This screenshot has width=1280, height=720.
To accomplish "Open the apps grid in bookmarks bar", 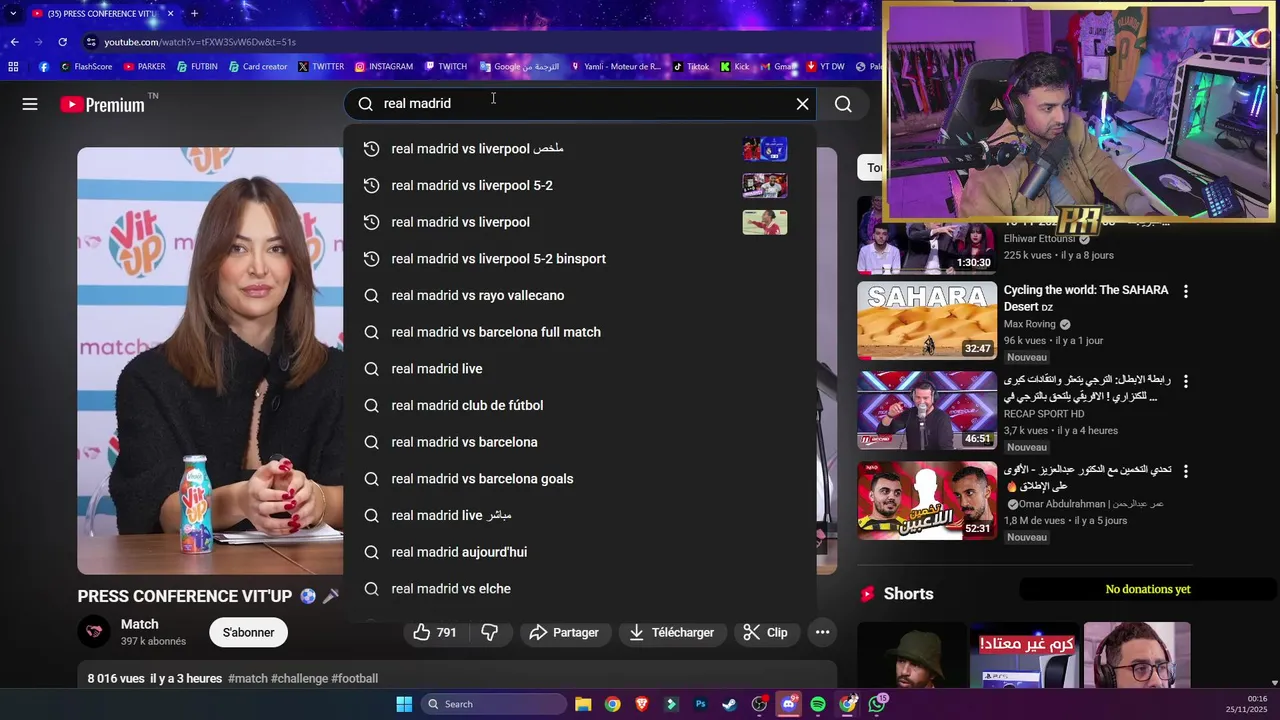I will click(x=13, y=67).
